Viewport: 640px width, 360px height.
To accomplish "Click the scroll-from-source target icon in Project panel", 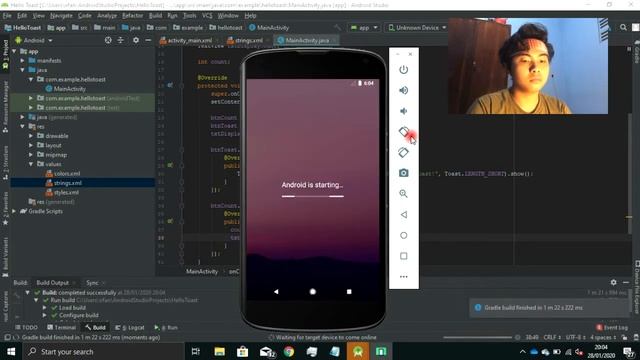I will click(108, 40).
